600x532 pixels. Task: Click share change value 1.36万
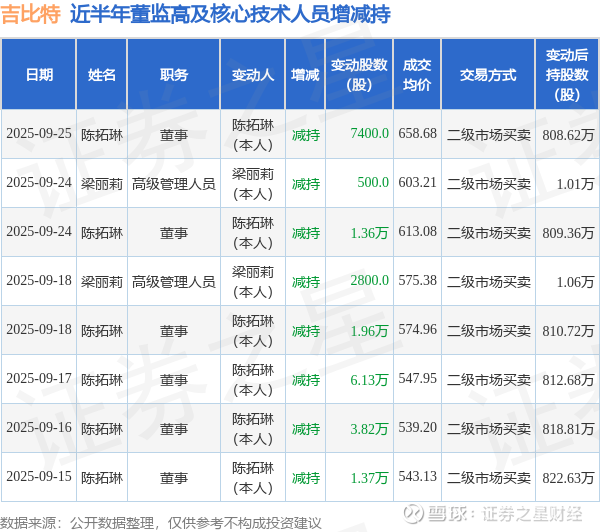coord(369,232)
